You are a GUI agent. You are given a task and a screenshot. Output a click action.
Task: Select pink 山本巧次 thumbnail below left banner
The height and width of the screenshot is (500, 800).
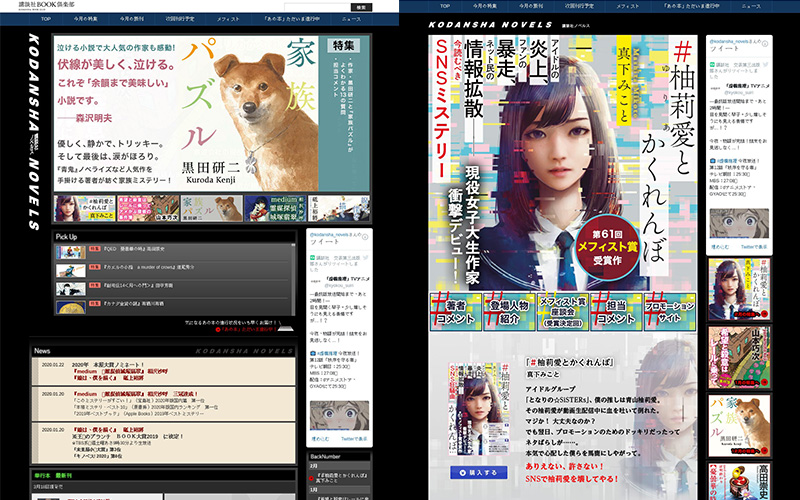tap(148, 208)
